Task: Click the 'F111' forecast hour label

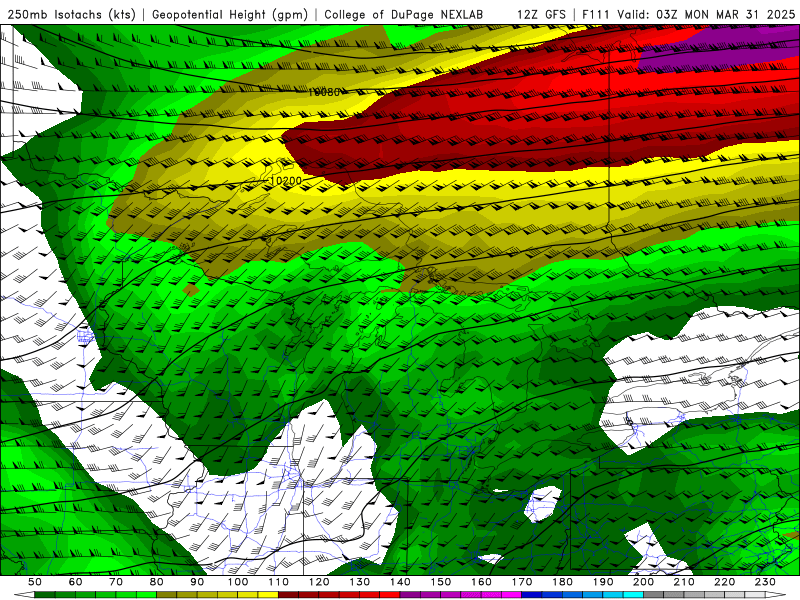Action: click(595, 15)
